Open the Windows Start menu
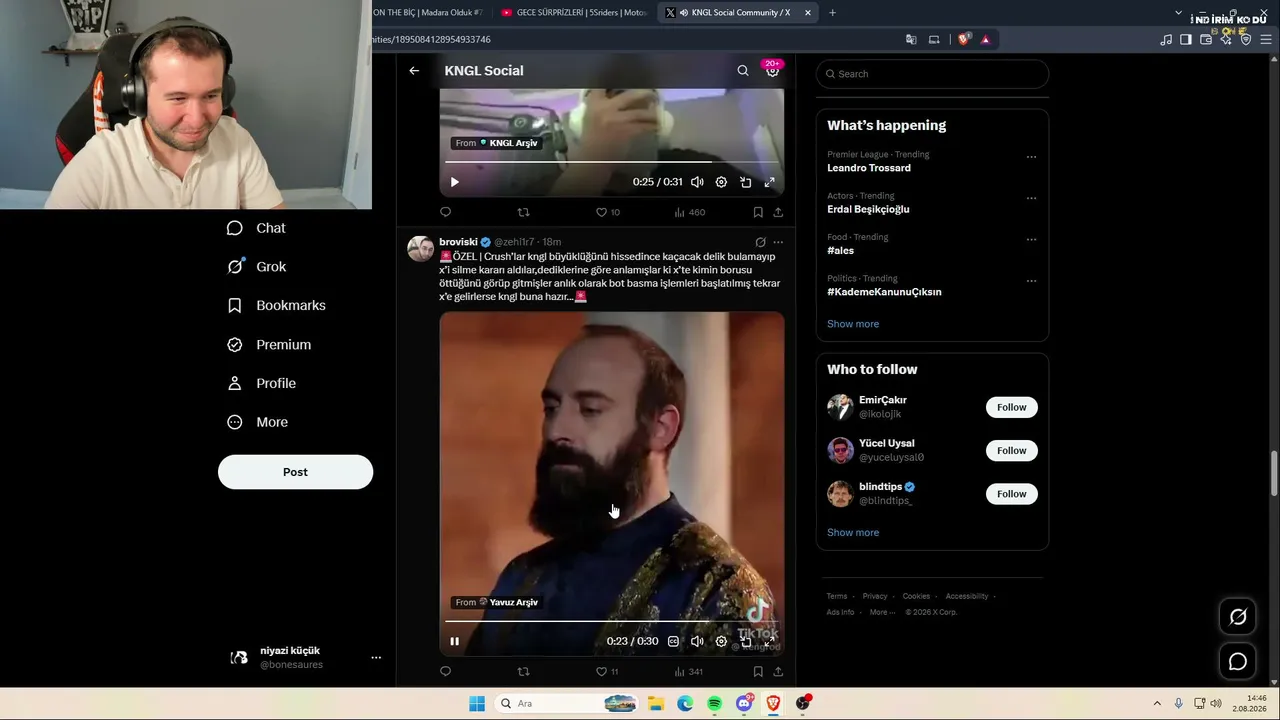The image size is (1280, 720). click(x=477, y=704)
